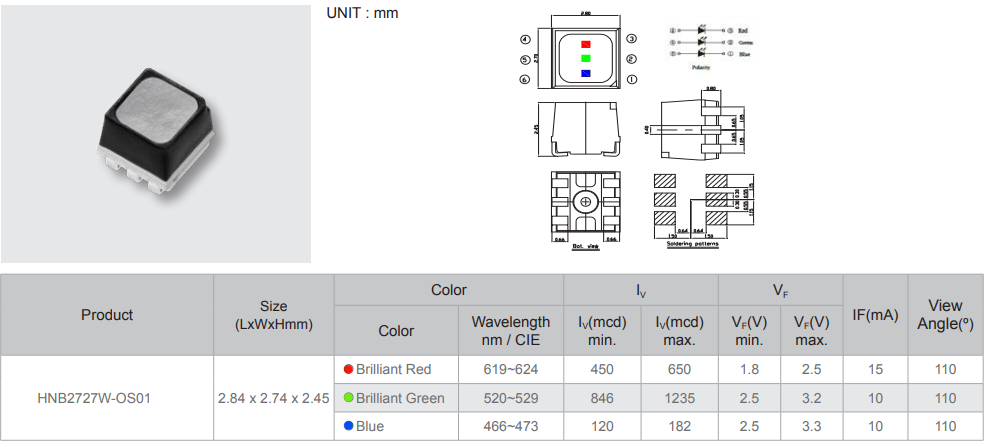The width and height of the screenshot is (987, 447).
Task: Click the green dot beside Brilliant Green
Action: pyautogui.click(x=348, y=398)
